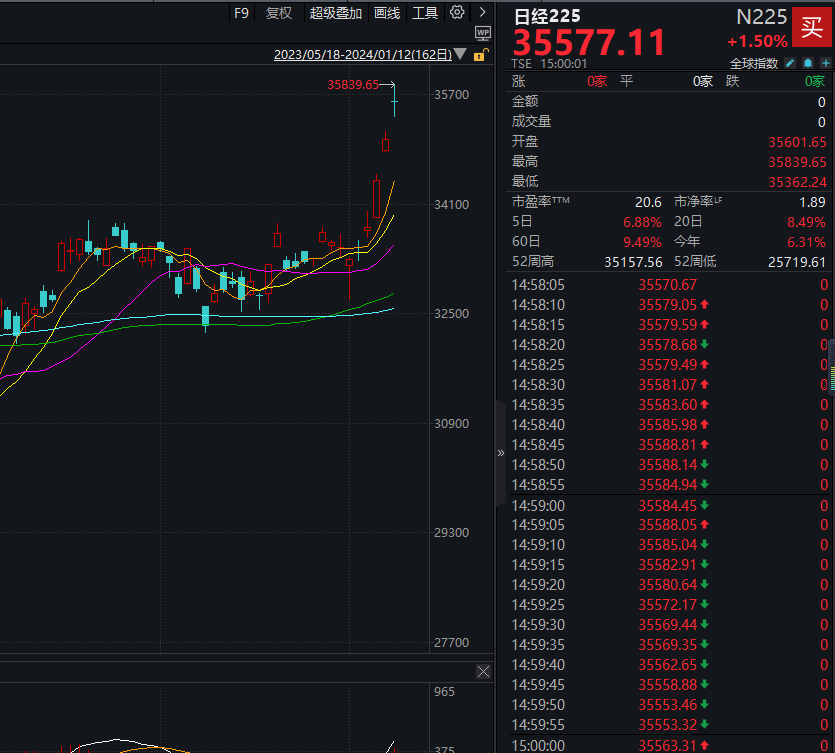Toggle the chart padlock icon
The width and height of the screenshot is (835, 753).
coord(482,55)
